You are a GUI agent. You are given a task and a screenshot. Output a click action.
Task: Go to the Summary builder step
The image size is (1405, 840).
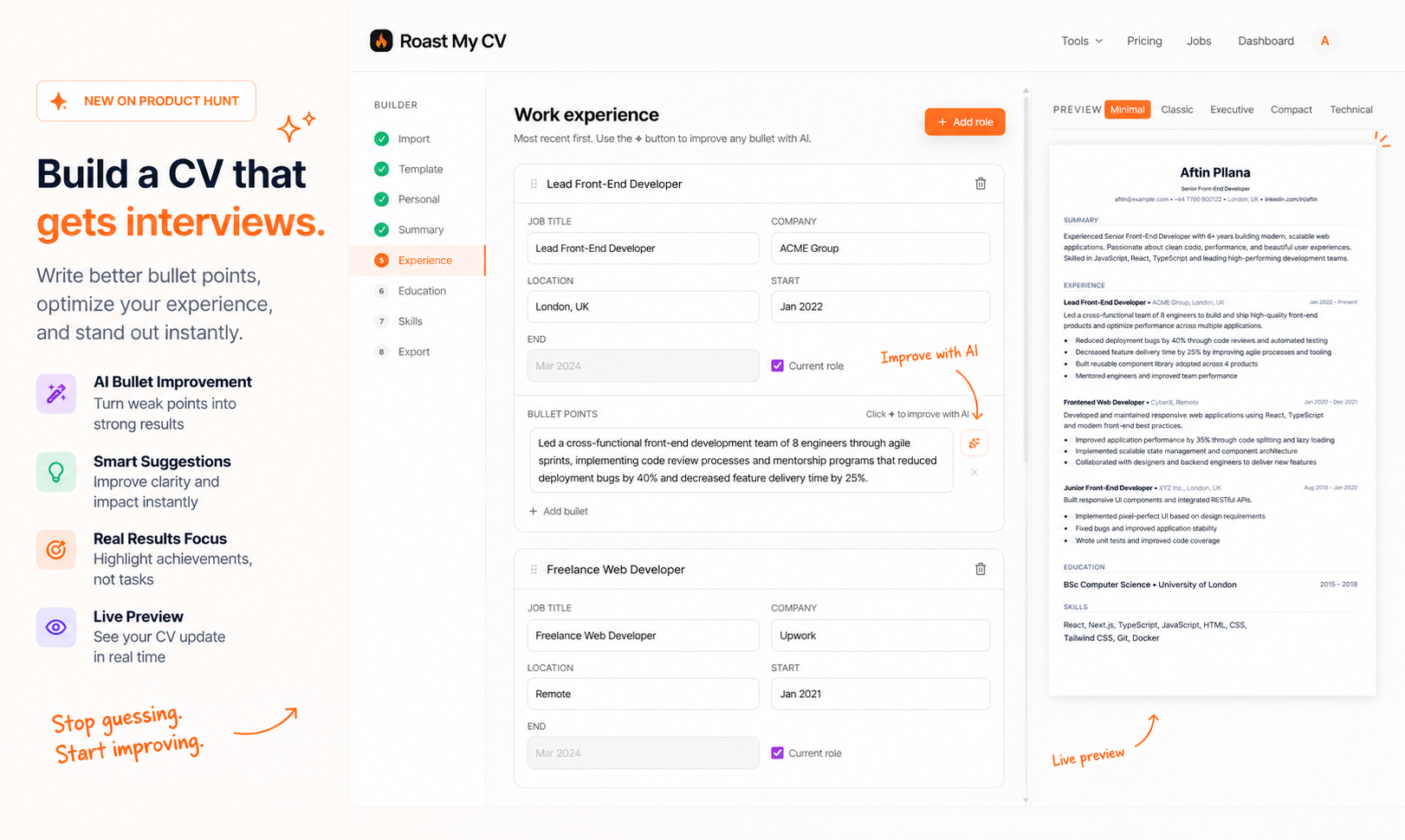coord(421,229)
